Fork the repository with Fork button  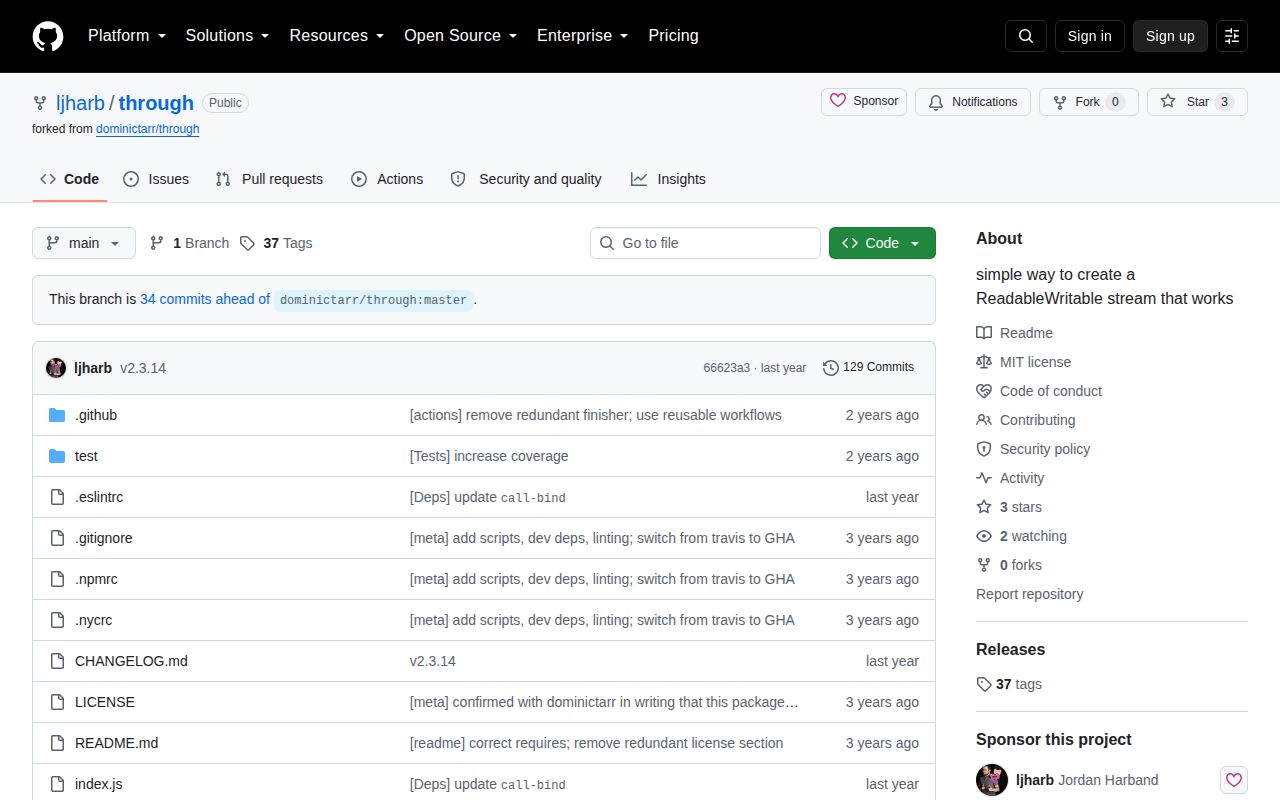[1089, 102]
